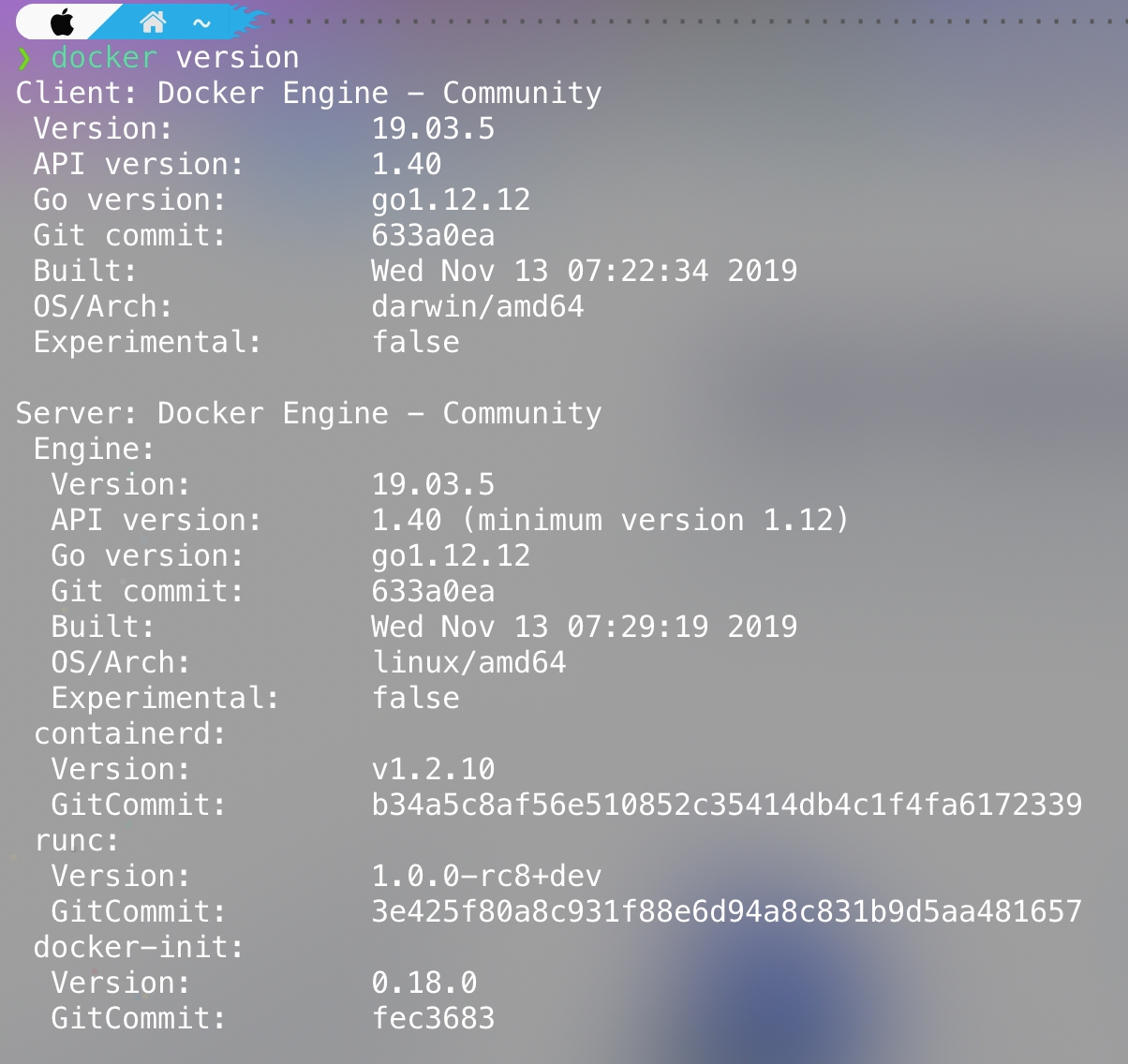The height and width of the screenshot is (1064, 1128).
Task: Click the docker-init GitCommit value fec3683
Action: (x=433, y=1019)
